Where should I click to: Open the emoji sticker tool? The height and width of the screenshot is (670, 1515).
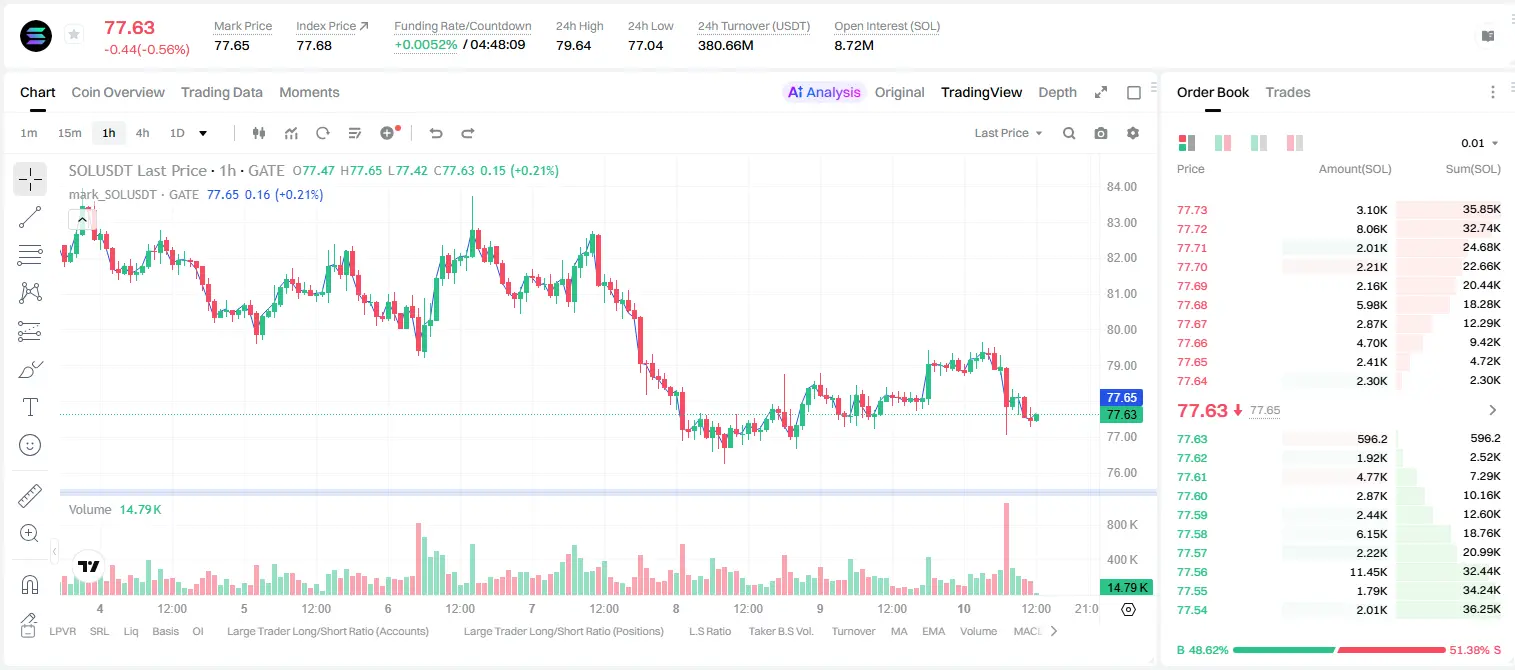click(30, 445)
